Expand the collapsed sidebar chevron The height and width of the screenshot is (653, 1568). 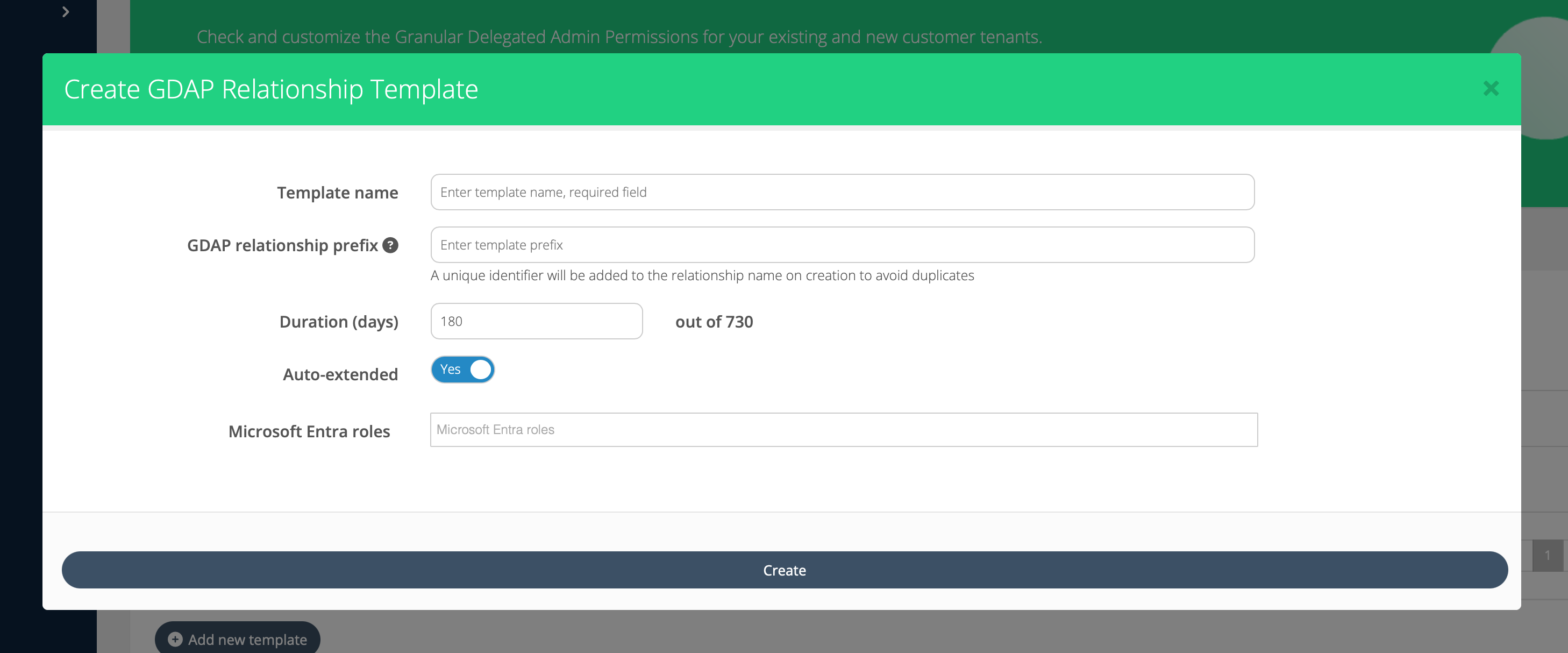(66, 12)
